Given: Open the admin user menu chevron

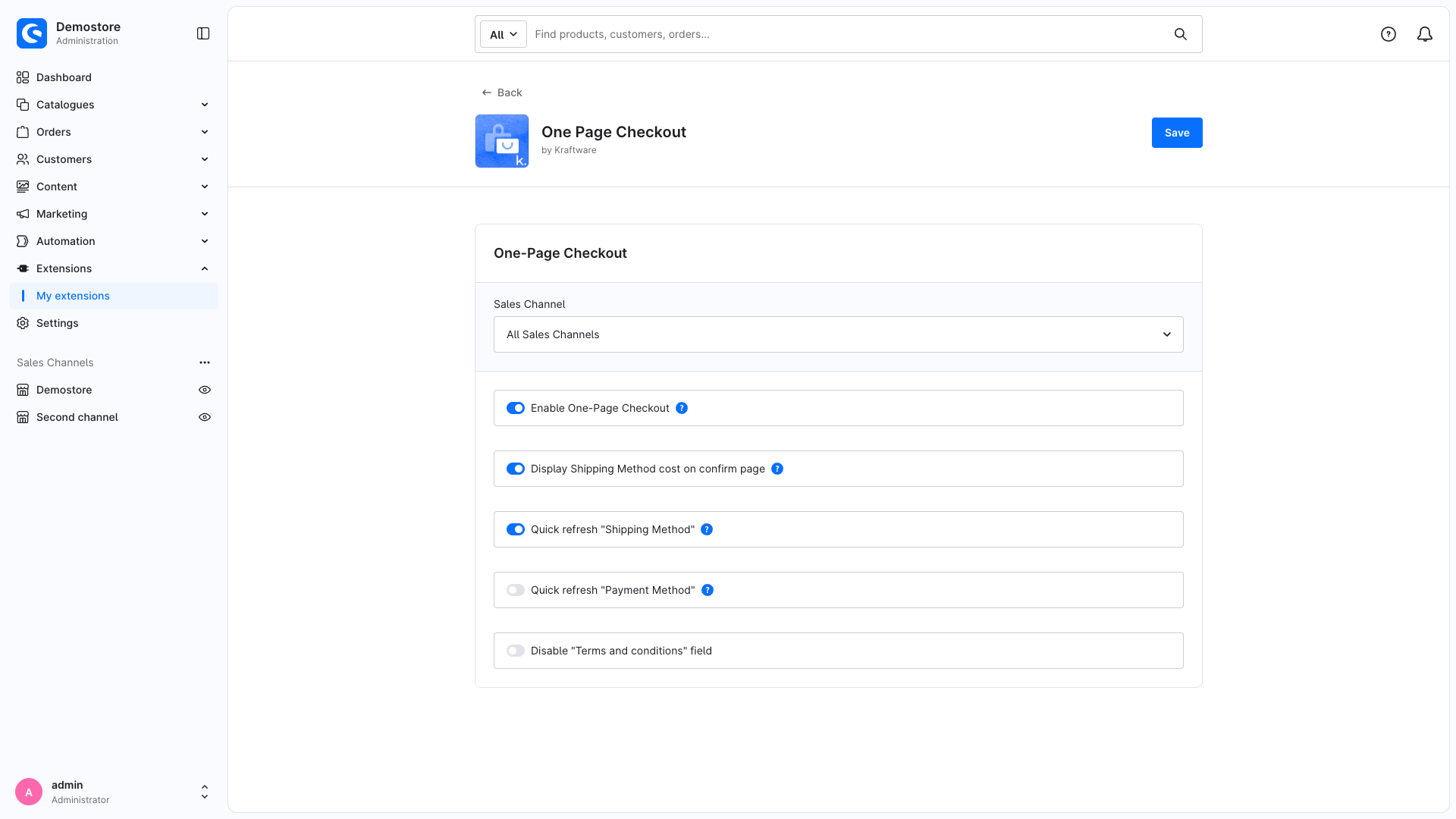Looking at the screenshot, I should click(205, 792).
